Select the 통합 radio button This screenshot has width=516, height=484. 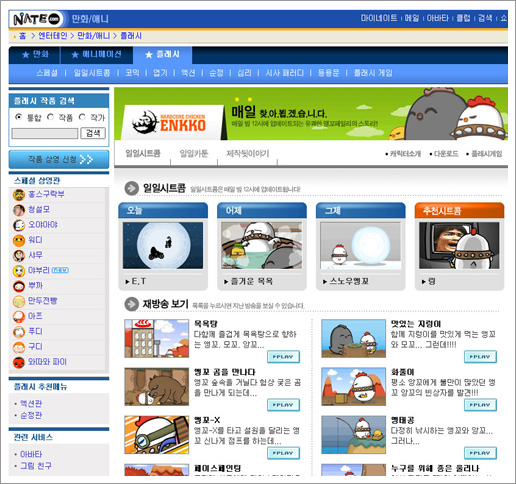(19, 117)
